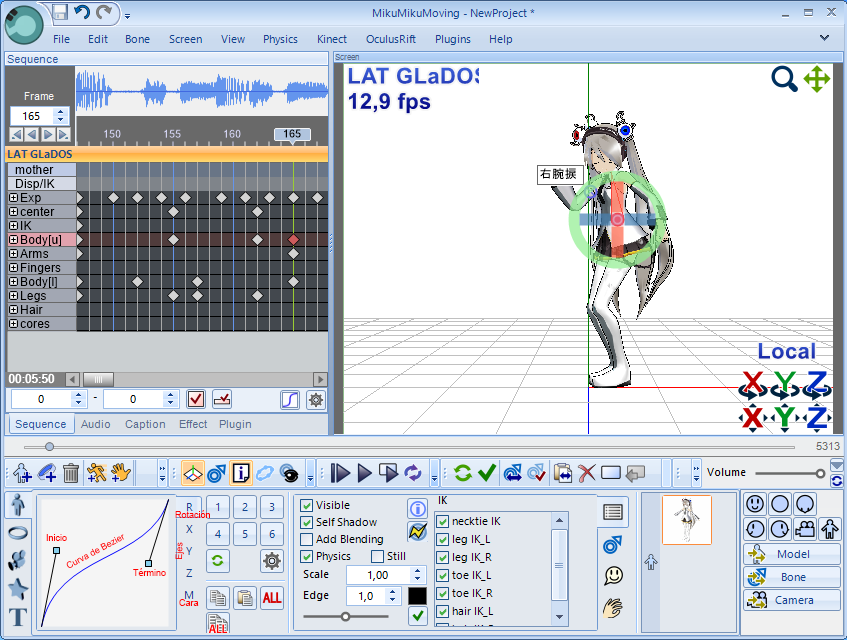Click the gear settings icon in the curve panel
The height and width of the screenshot is (640, 847).
[271, 560]
